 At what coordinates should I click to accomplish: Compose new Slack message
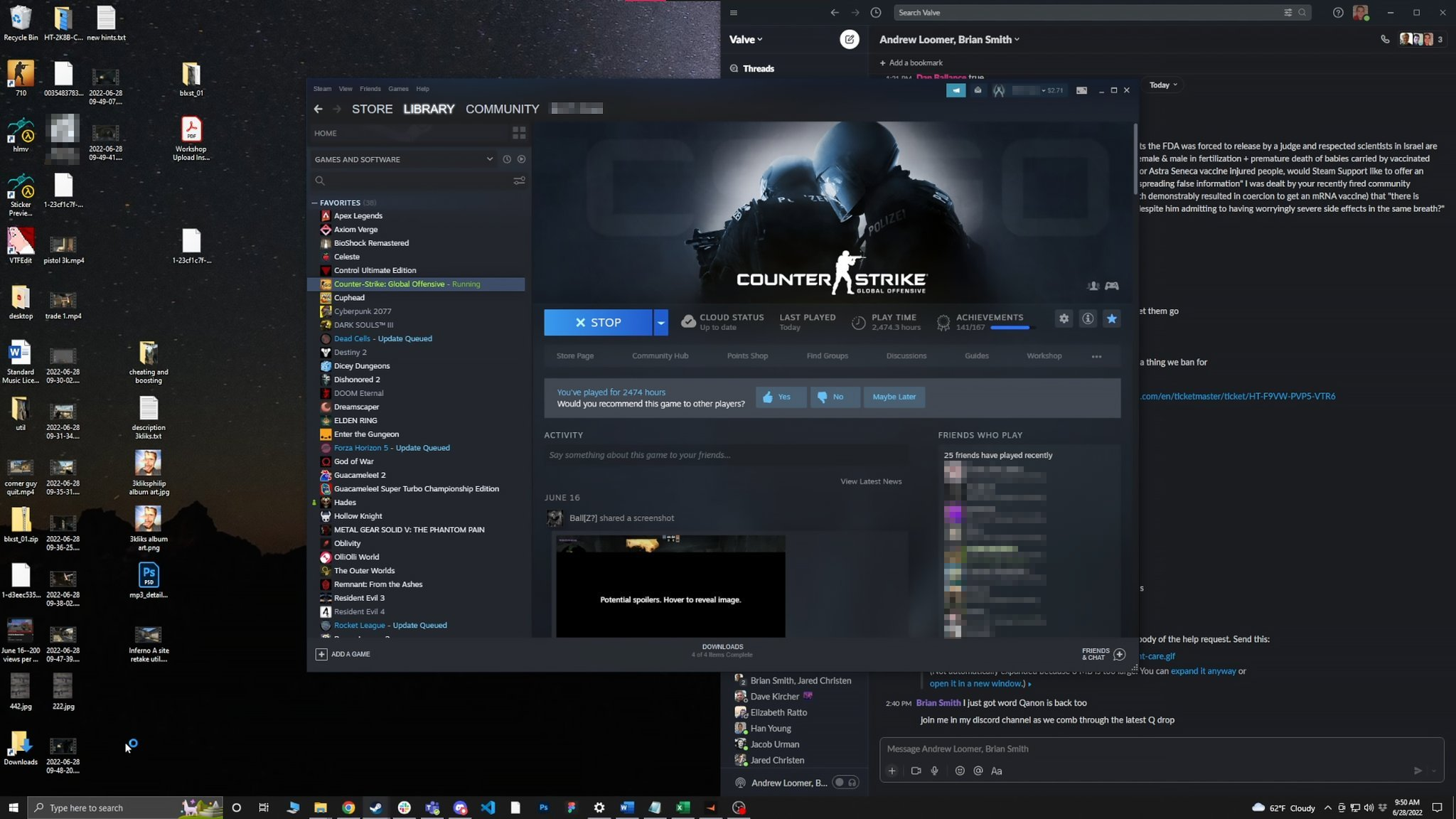(x=849, y=39)
